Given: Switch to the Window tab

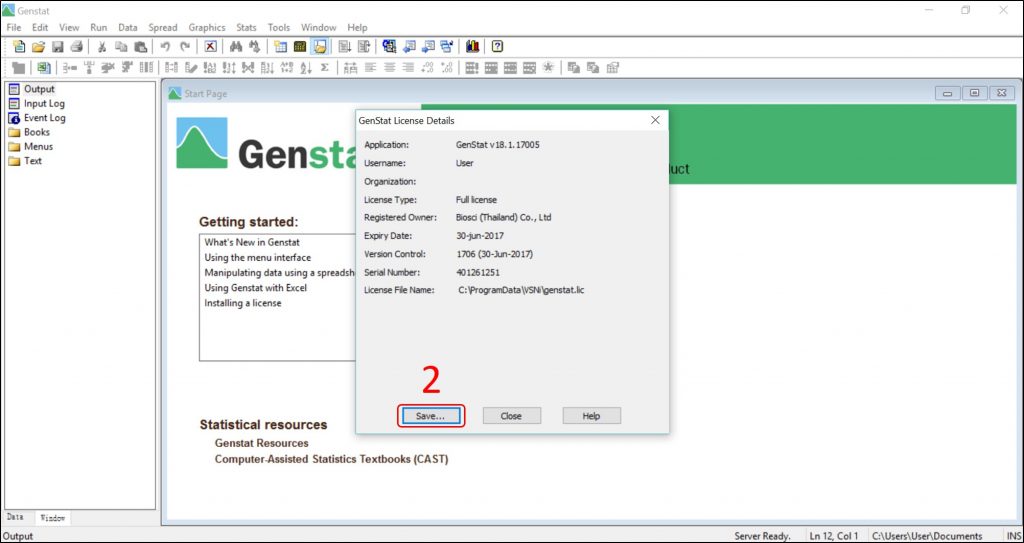Looking at the screenshot, I should [x=53, y=518].
